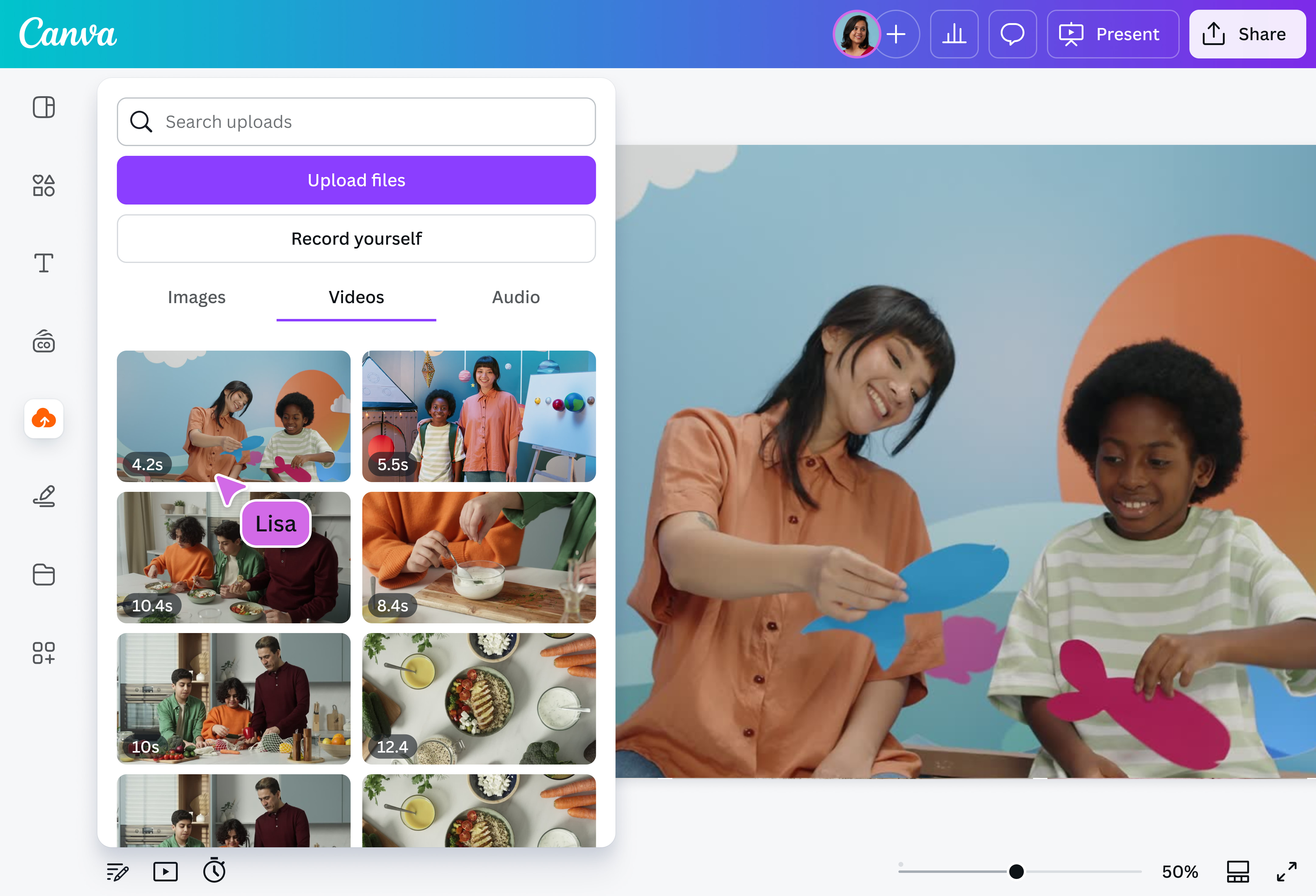Open the stopwatch duration control
This screenshot has width=1316, height=896.
pos(215,872)
